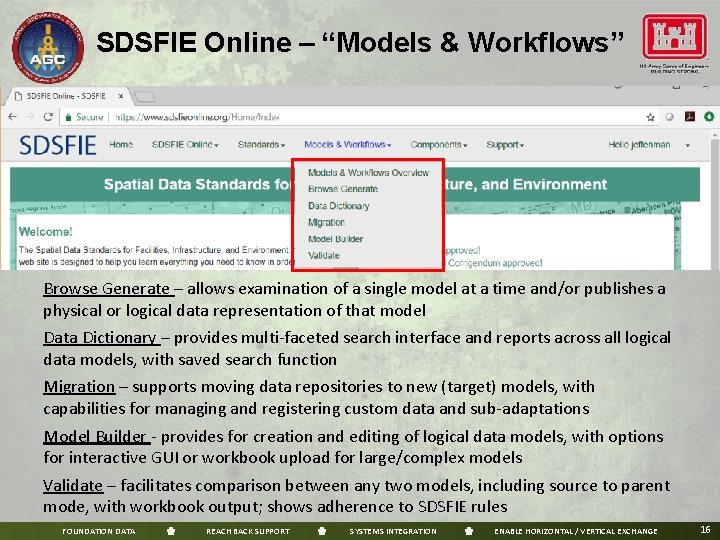
Task: Click the green Secure padlock icon
Action: click(x=68, y=118)
